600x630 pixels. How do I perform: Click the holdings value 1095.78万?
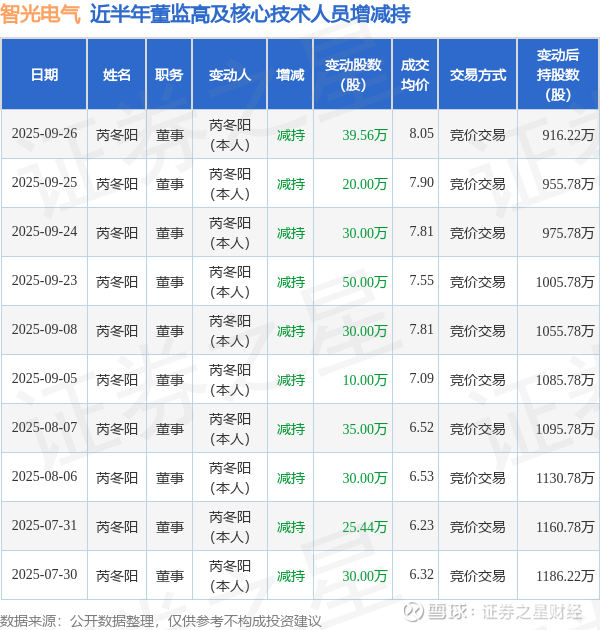pos(565,429)
